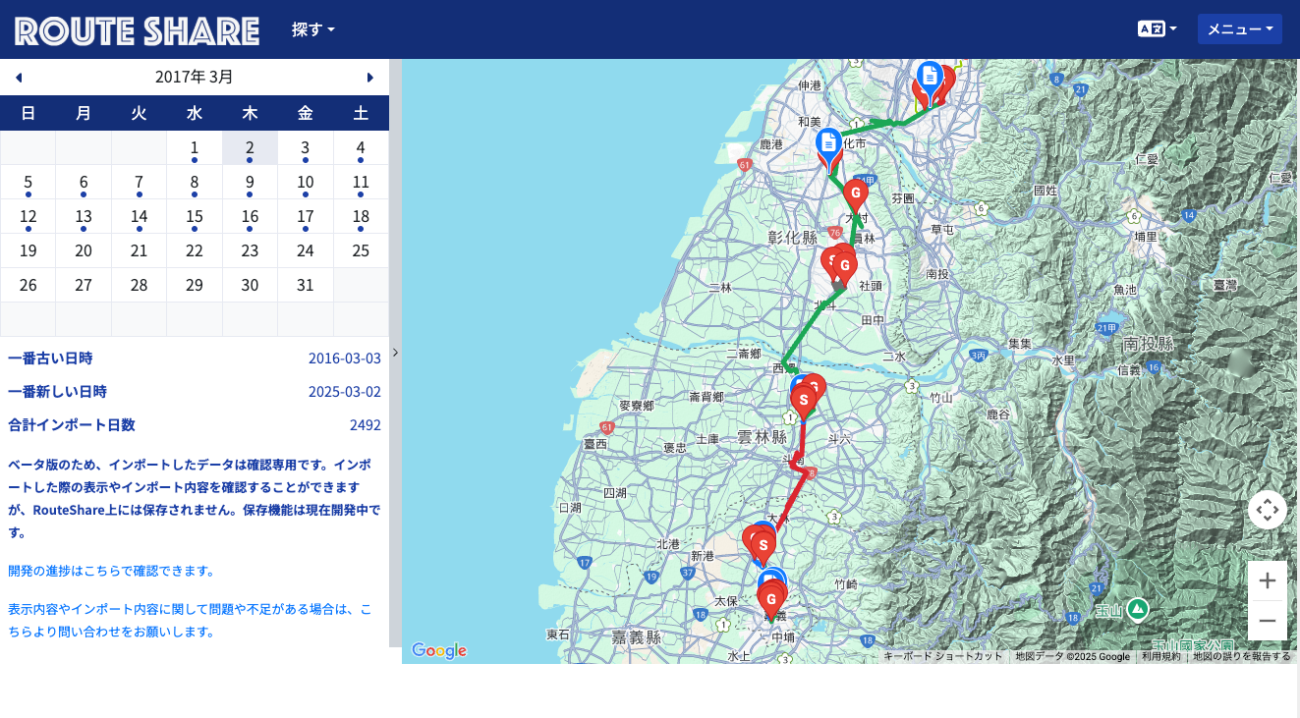The width and height of the screenshot is (1300, 718).
Task: Click the newest date value 2025-03-02
Action: tap(345, 391)
